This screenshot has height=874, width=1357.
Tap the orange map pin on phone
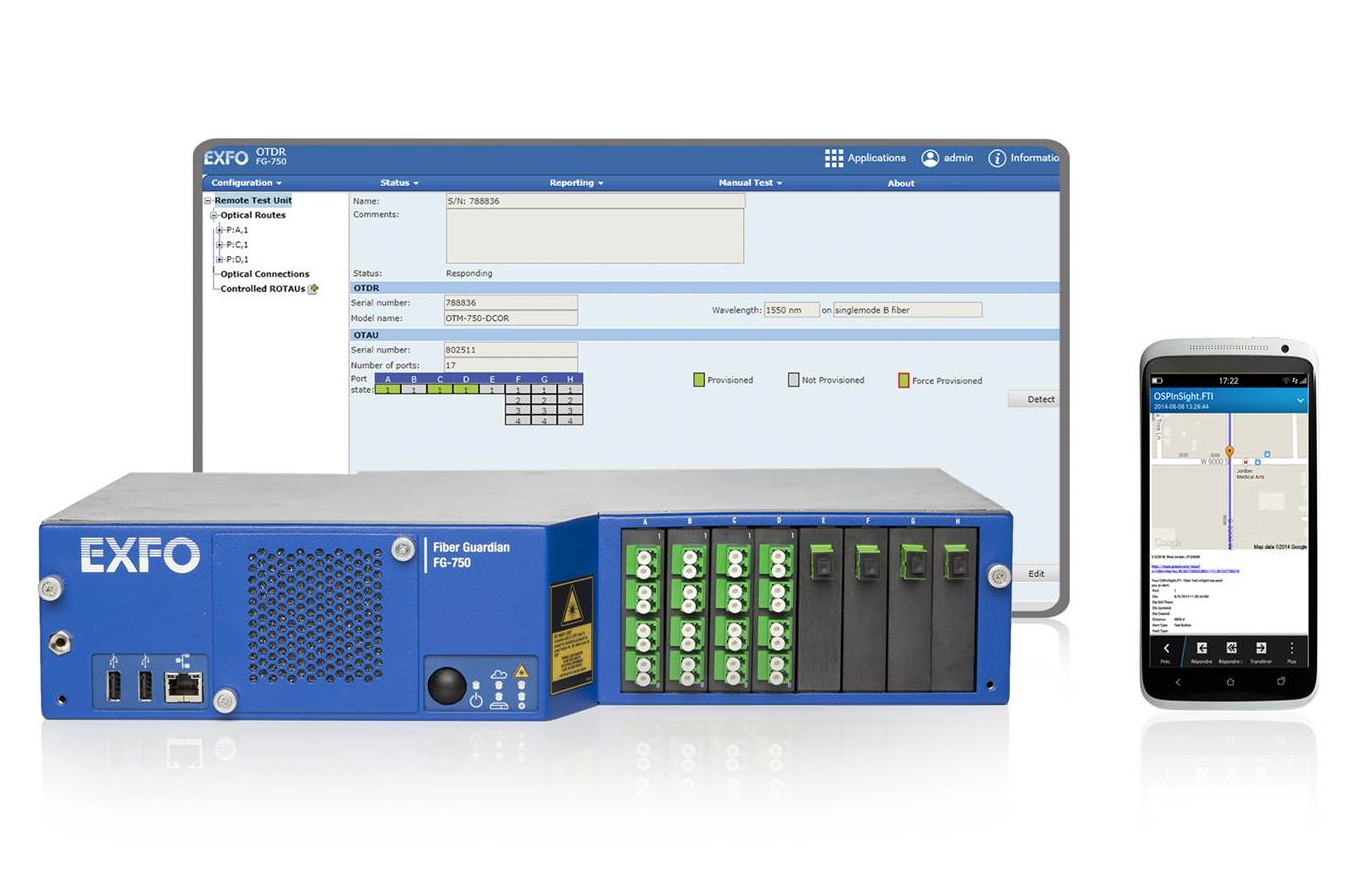tap(1229, 452)
